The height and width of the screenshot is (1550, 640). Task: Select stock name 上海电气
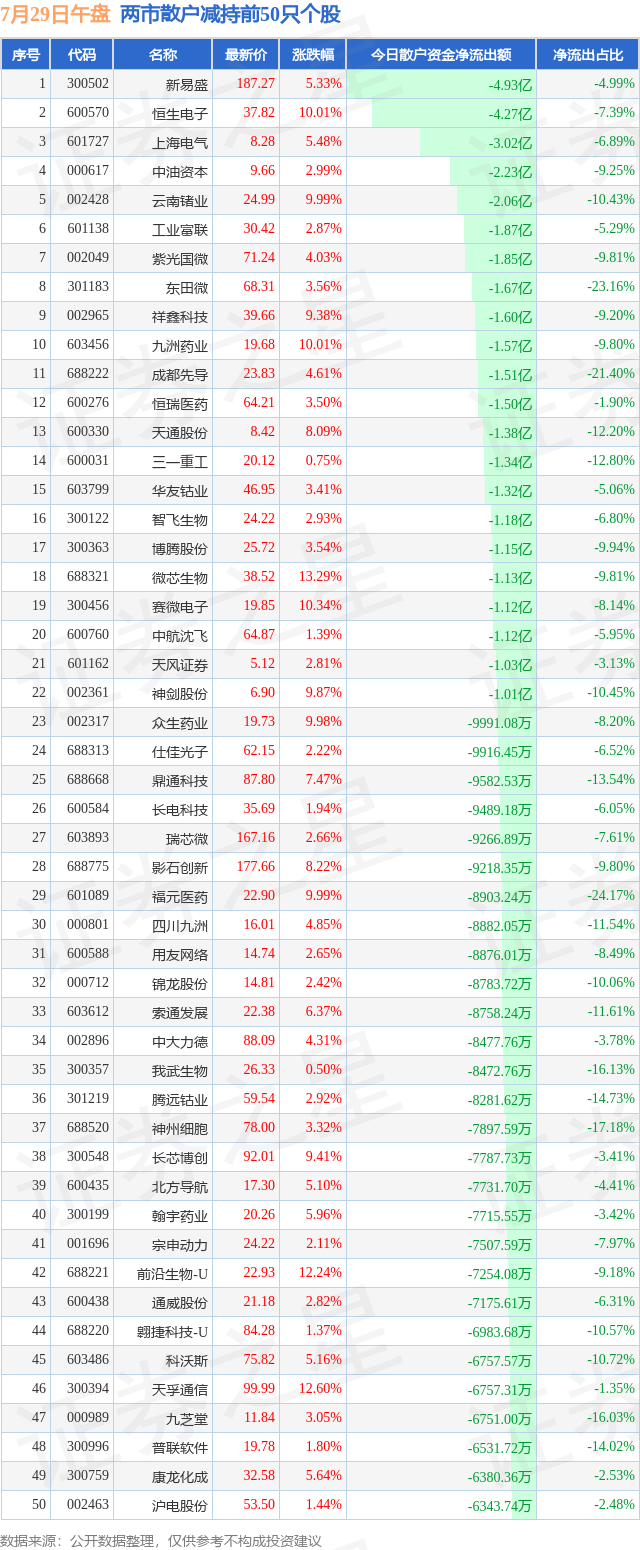click(180, 142)
